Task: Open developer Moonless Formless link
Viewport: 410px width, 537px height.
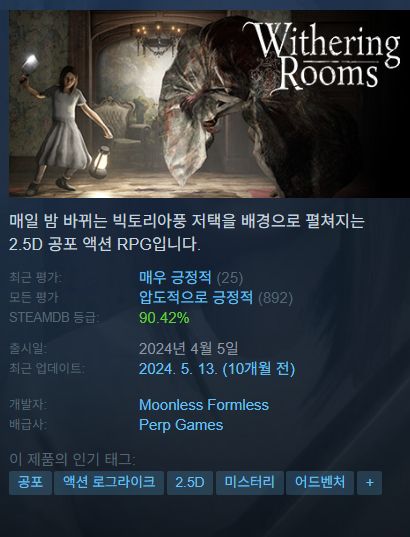Action: [x=204, y=405]
